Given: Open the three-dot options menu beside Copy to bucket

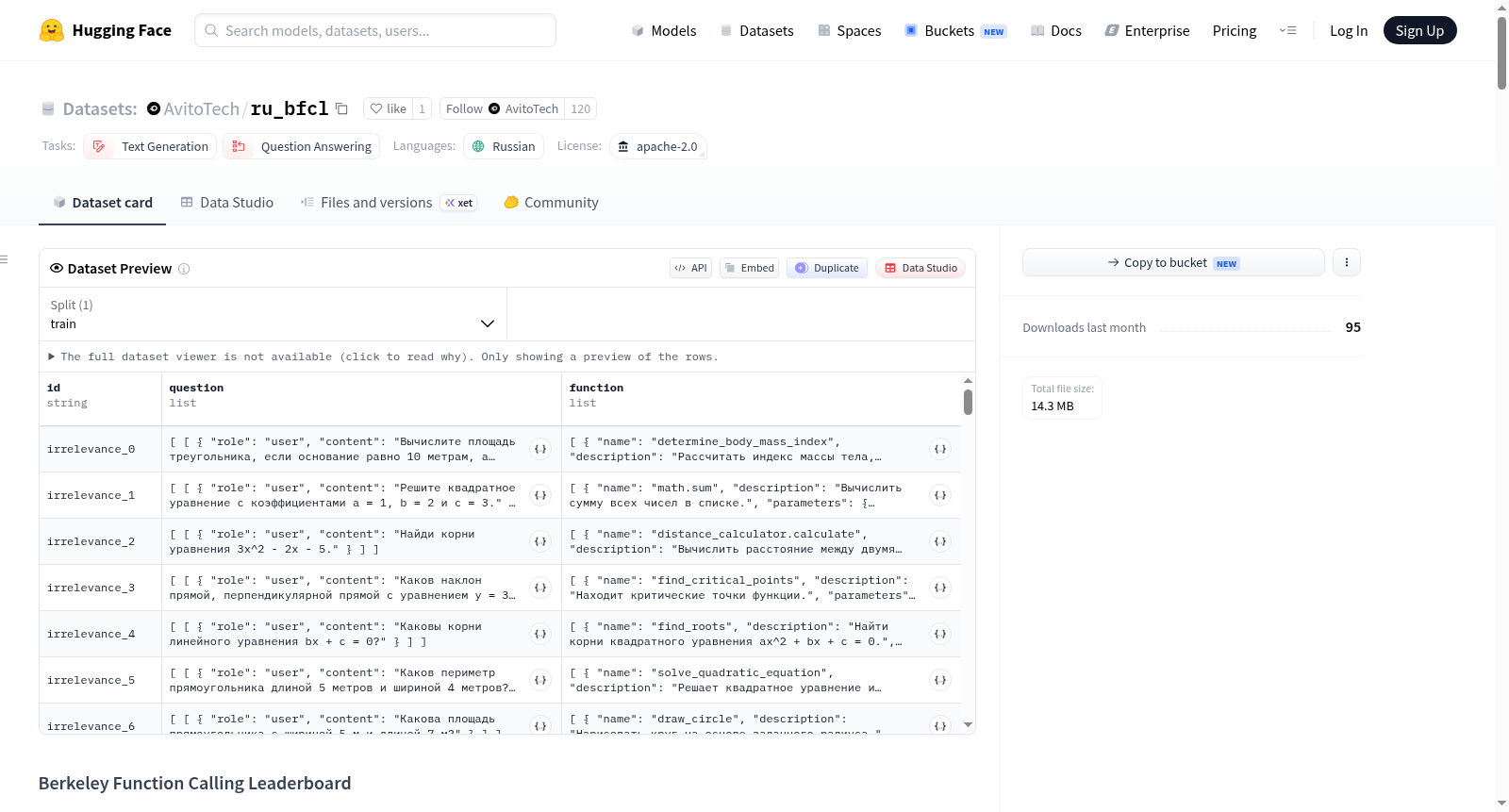Looking at the screenshot, I should tap(1347, 262).
